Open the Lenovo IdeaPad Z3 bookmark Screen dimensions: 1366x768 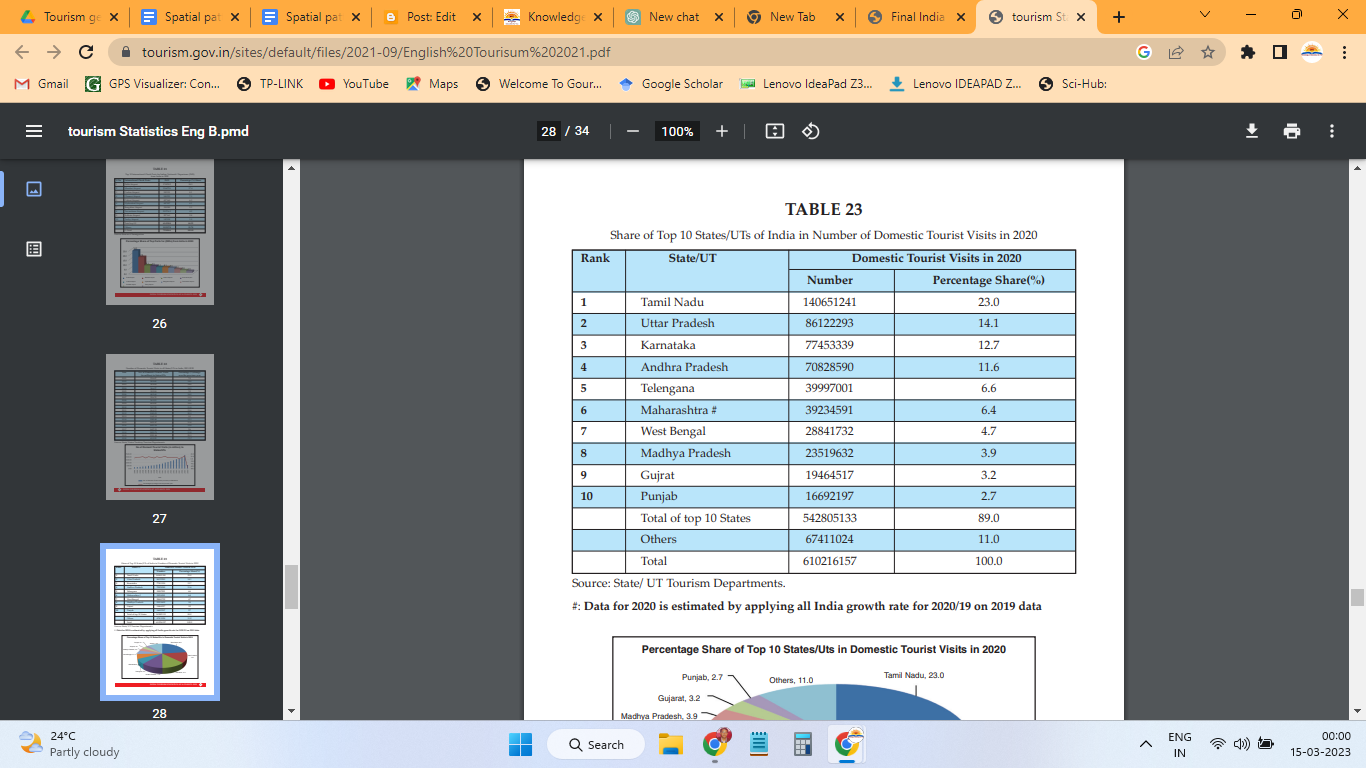(806, 84)
